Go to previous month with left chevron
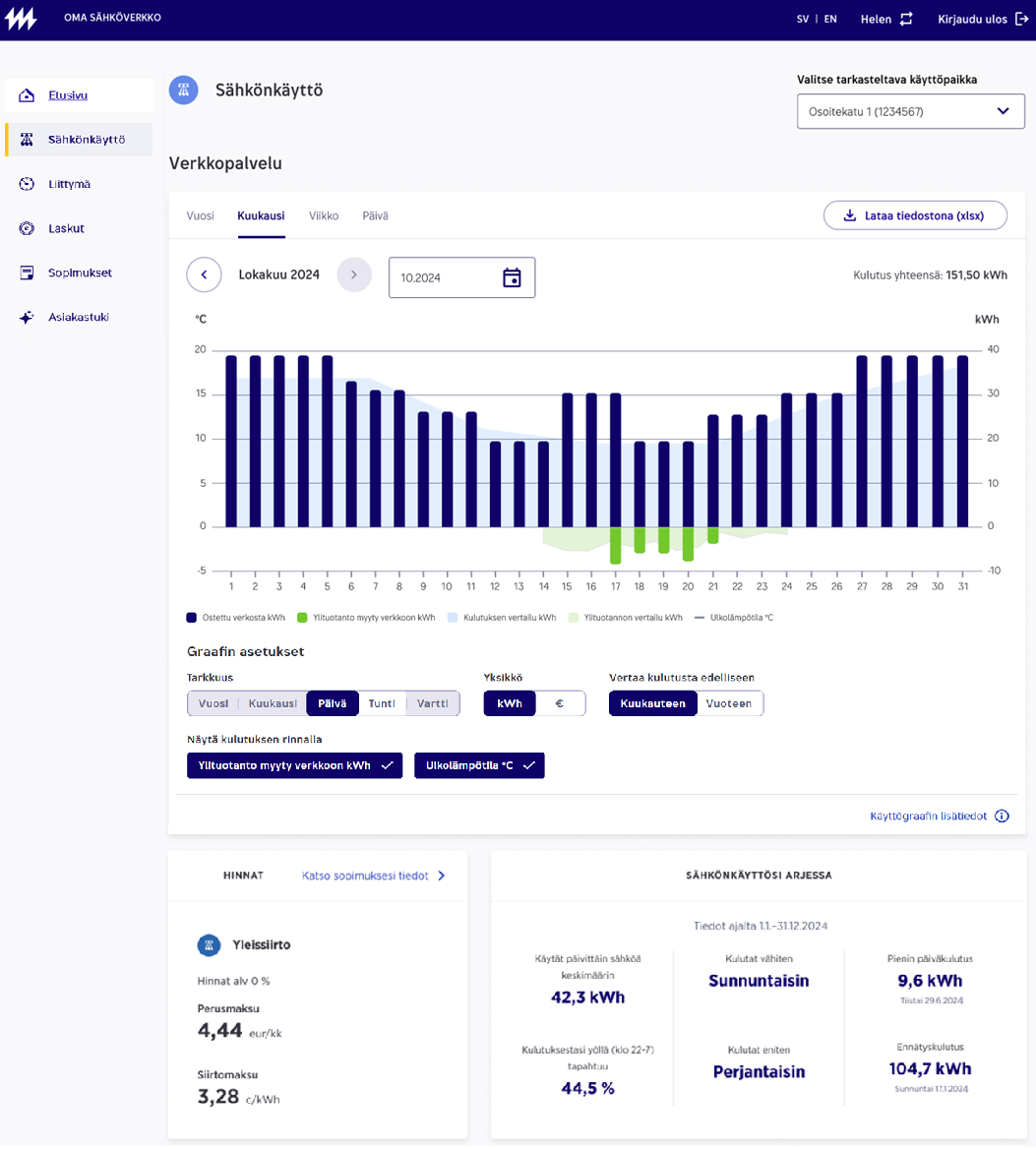This screenshot has height=1149, width=1036. tap(204, 275)
